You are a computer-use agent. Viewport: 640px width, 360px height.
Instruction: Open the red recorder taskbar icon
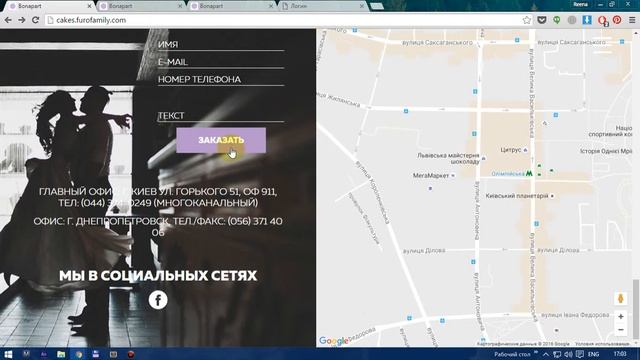pos(131,354)
